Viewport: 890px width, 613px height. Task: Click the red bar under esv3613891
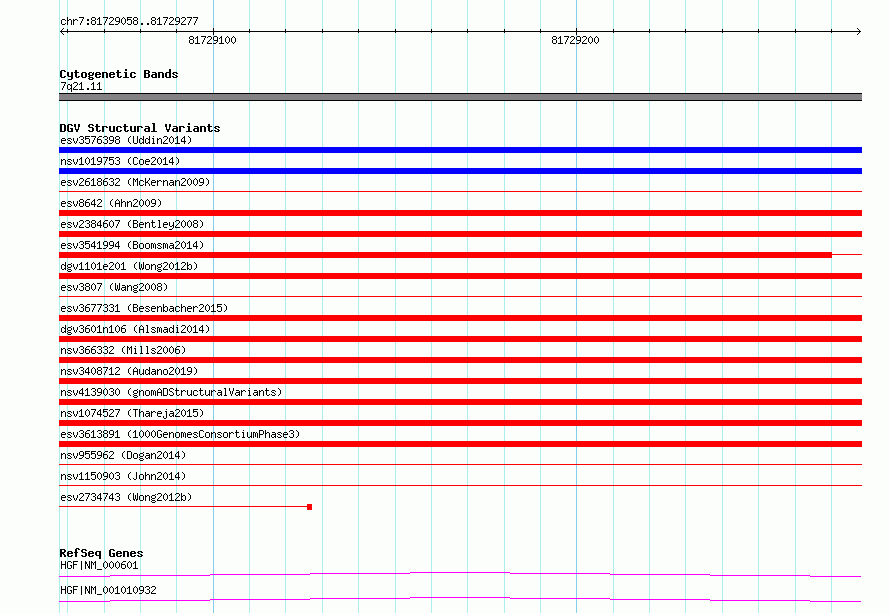pyautogui.click(x=460, y=444)
